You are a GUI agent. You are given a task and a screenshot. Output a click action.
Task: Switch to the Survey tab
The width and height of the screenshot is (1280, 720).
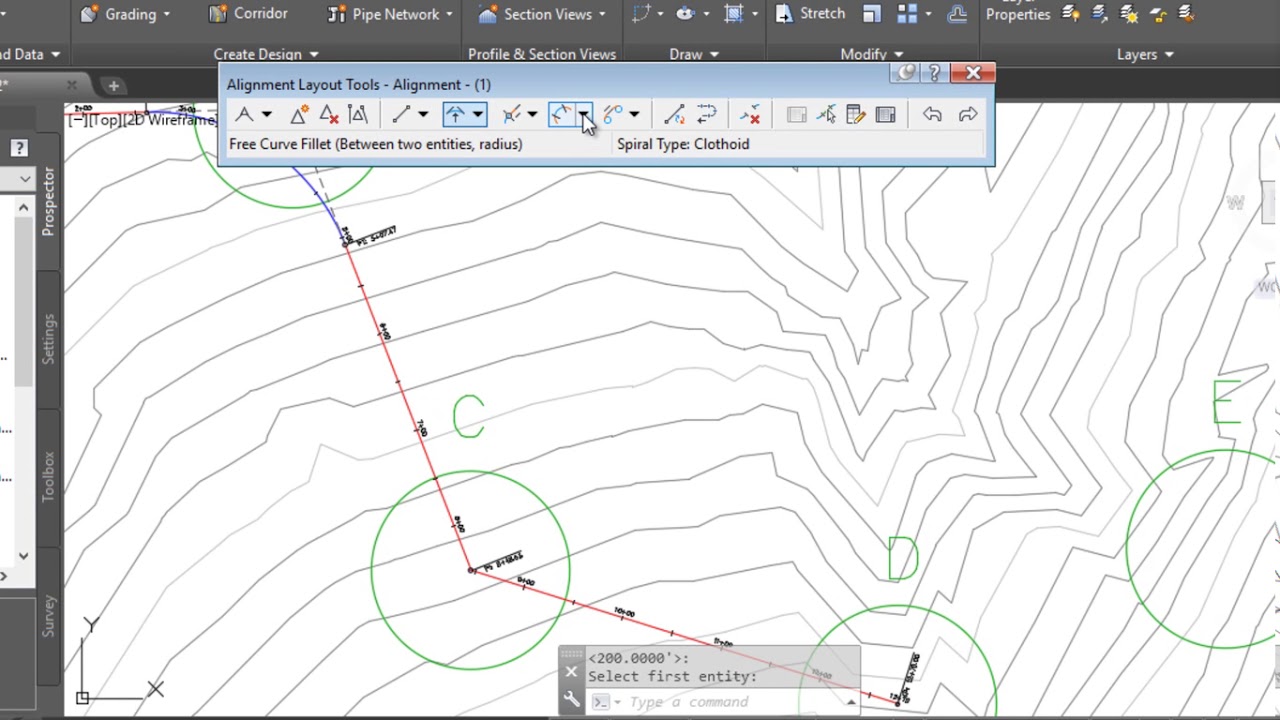(48, 616)
